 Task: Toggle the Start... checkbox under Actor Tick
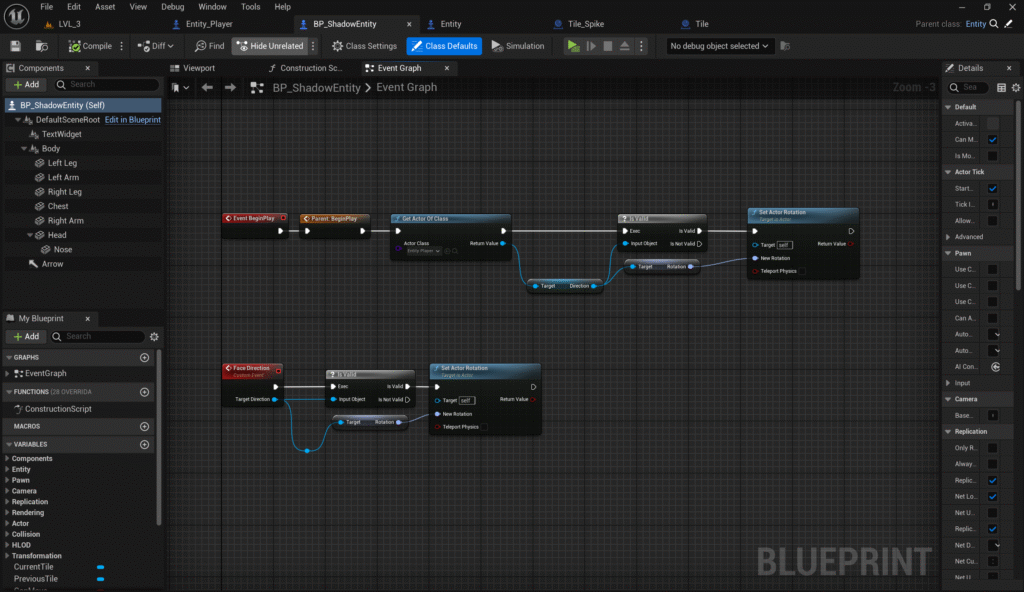993,189
